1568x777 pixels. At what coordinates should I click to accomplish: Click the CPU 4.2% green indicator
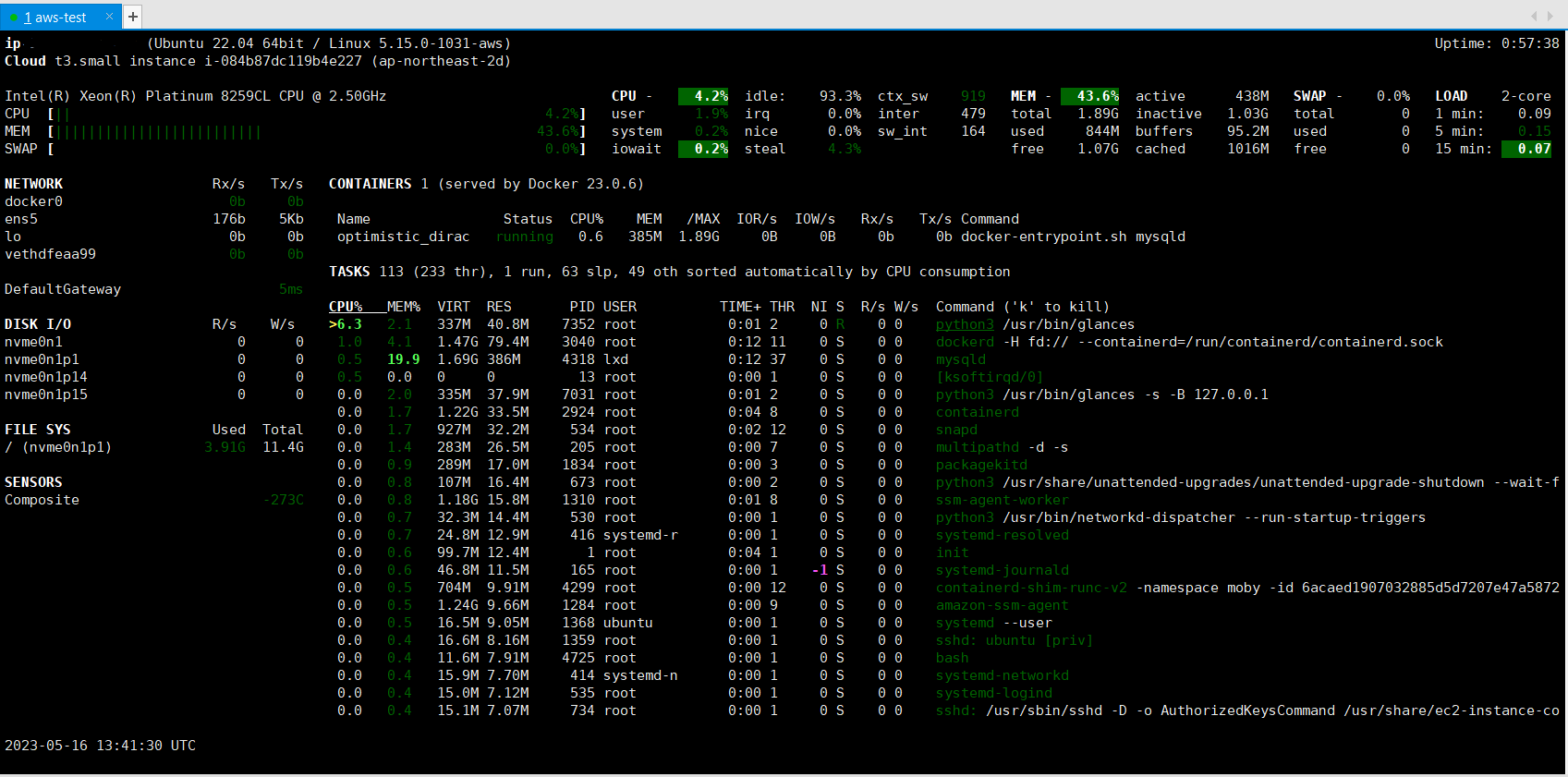click(x=703, y=96)
